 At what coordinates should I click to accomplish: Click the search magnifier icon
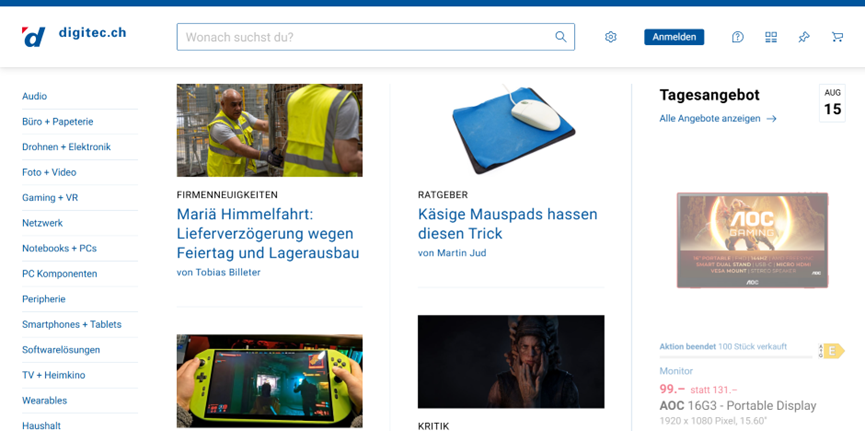561,37
